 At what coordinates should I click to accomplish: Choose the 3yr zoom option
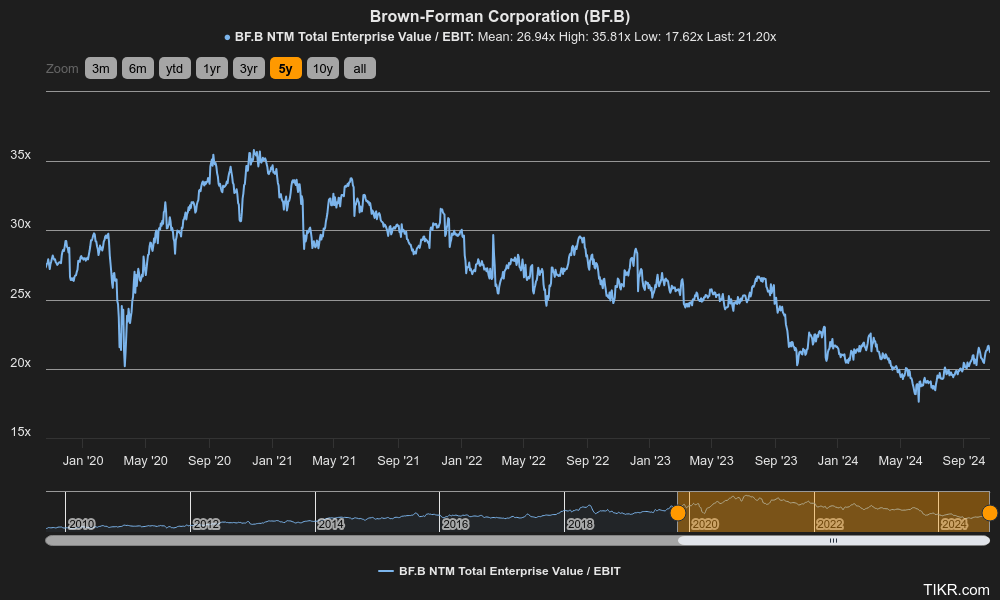coord(248,69)
